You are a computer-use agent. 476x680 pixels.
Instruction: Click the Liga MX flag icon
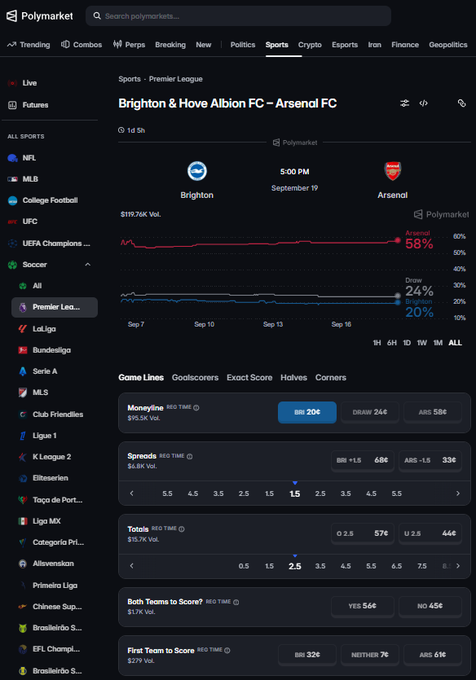23,521
